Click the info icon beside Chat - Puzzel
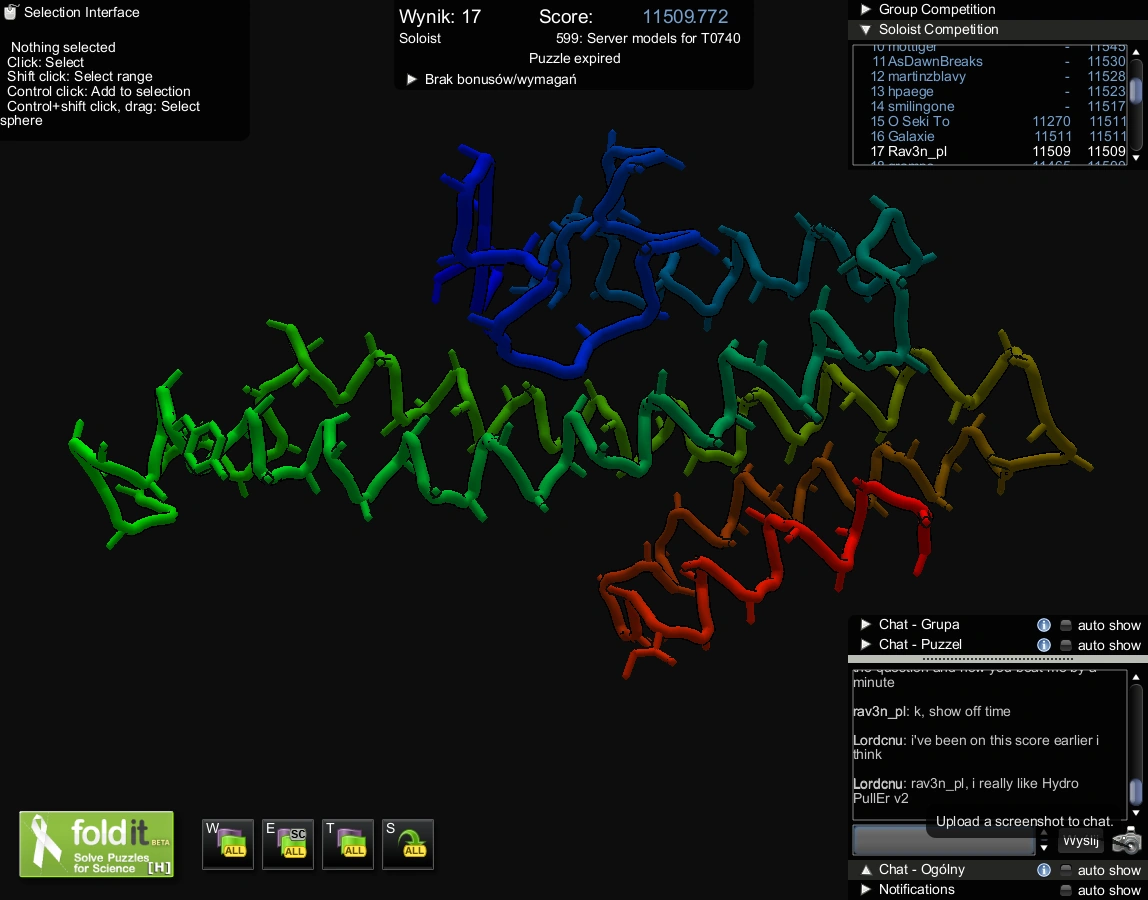Image resolution: width=1148 pixels, height=900 pixels. point(1043,645)
